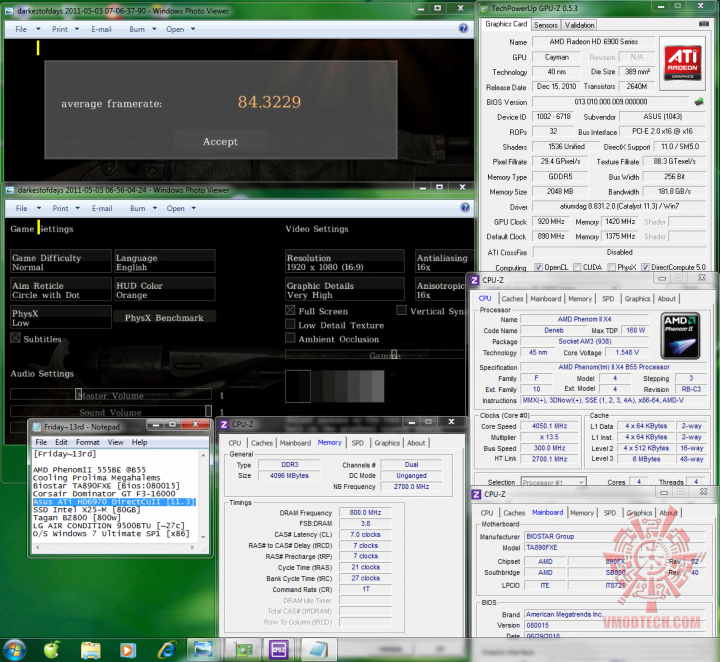Viewport: 720px width, 662px height.
Task: Click the ATI Radeon logo in GPU-Z
Action: [682, 63]
